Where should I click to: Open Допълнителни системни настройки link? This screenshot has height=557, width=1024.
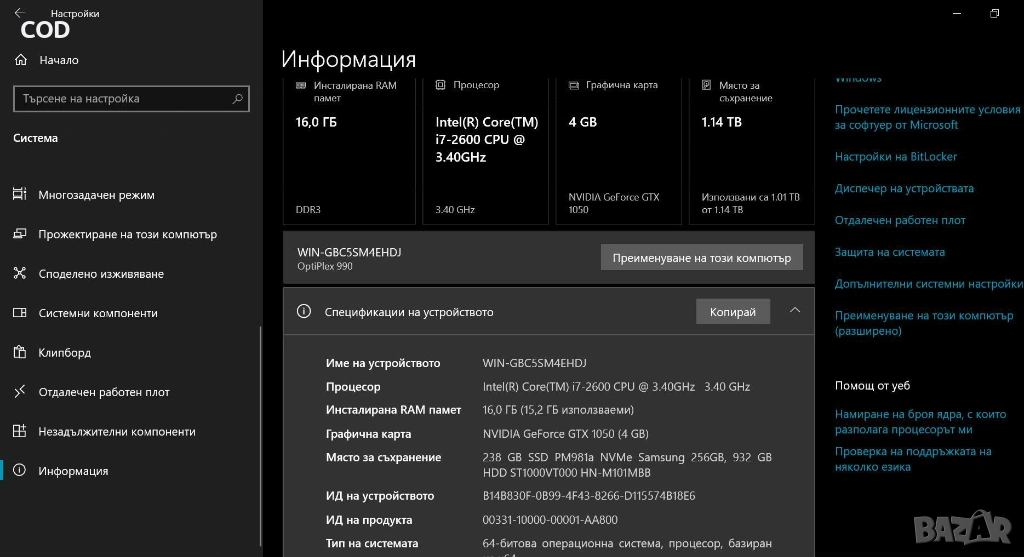point(929,284)
